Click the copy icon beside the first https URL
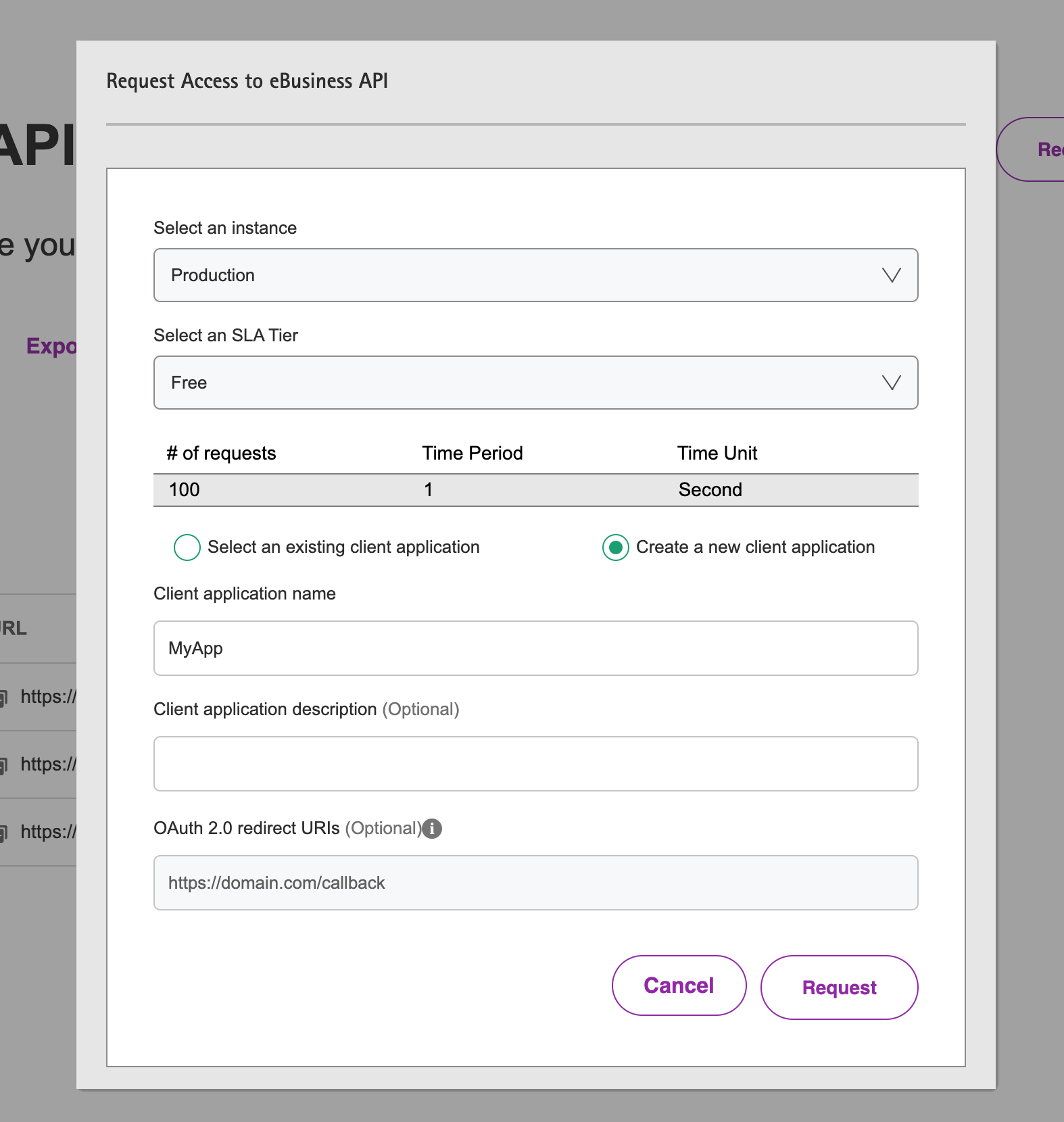The image size is (1064, 1122). coord(3,698)
